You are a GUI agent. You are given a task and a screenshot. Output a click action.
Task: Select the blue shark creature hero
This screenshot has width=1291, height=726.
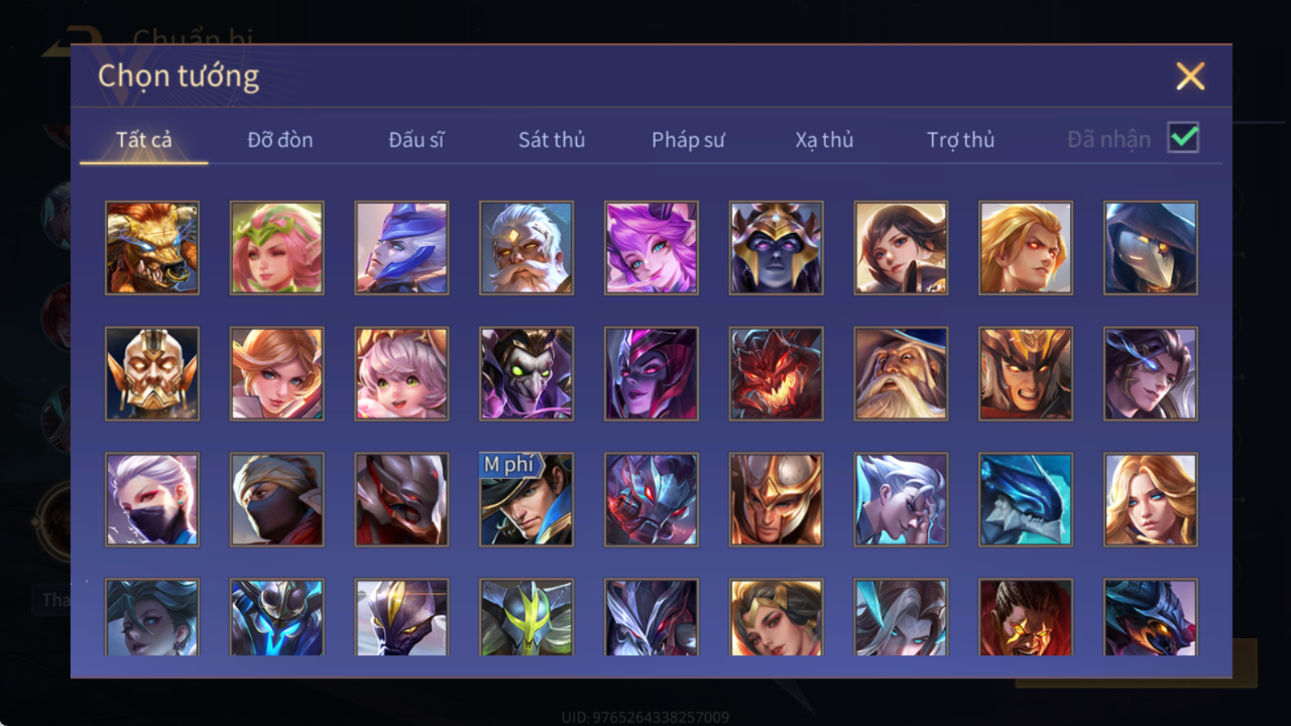tap(1025, 500)
